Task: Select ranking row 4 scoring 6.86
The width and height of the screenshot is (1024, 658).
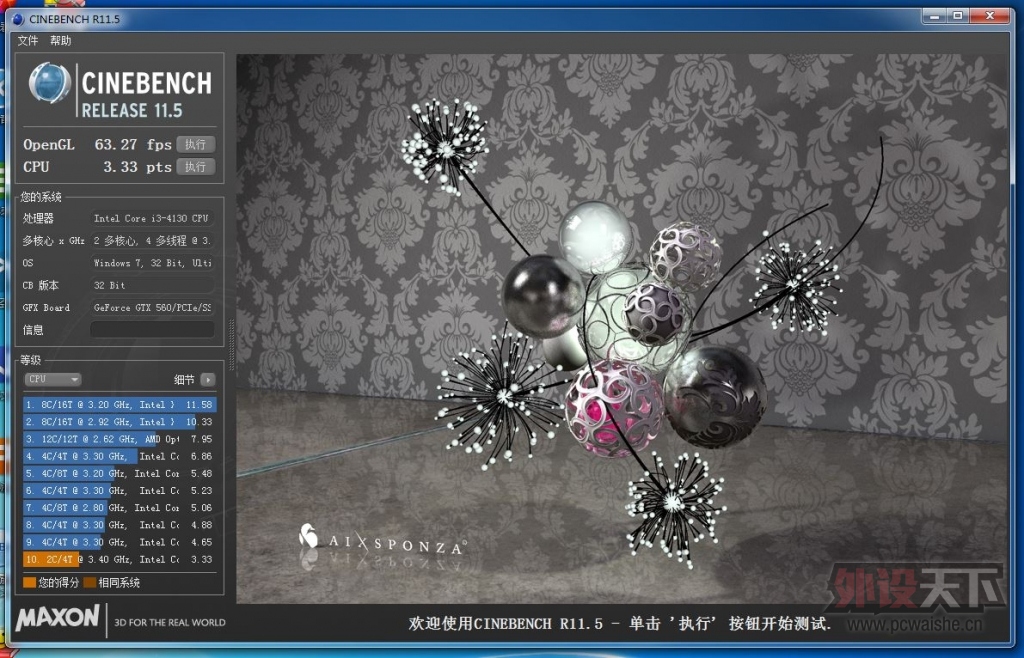Action: click(120, 456)
